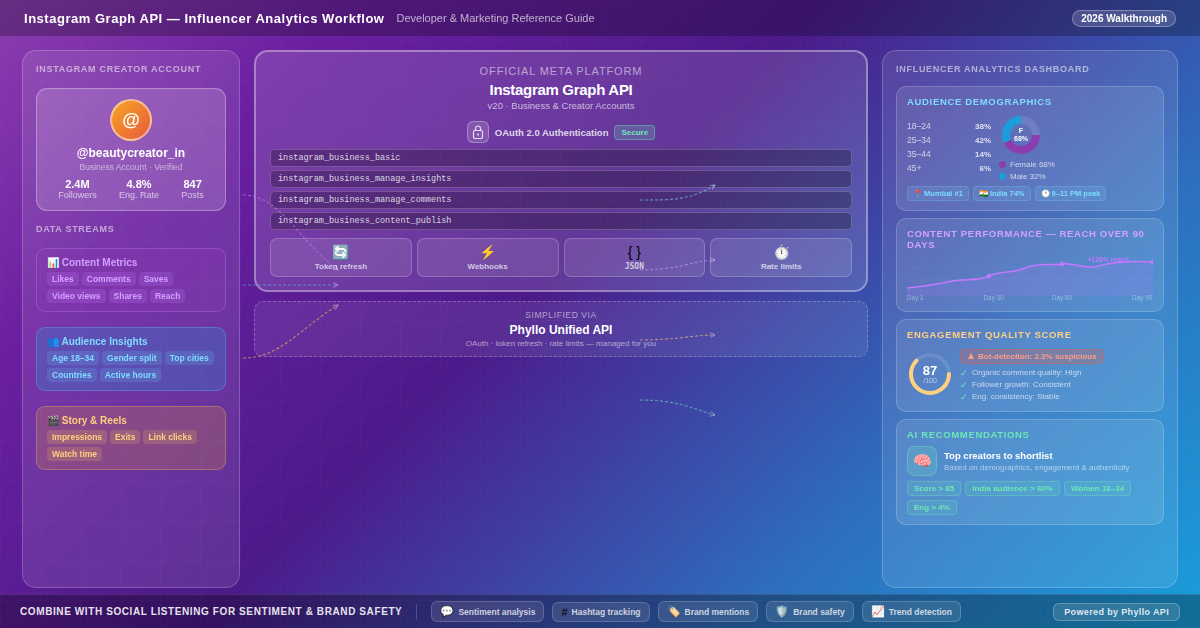Click the Shares tag

pos(128,296)
